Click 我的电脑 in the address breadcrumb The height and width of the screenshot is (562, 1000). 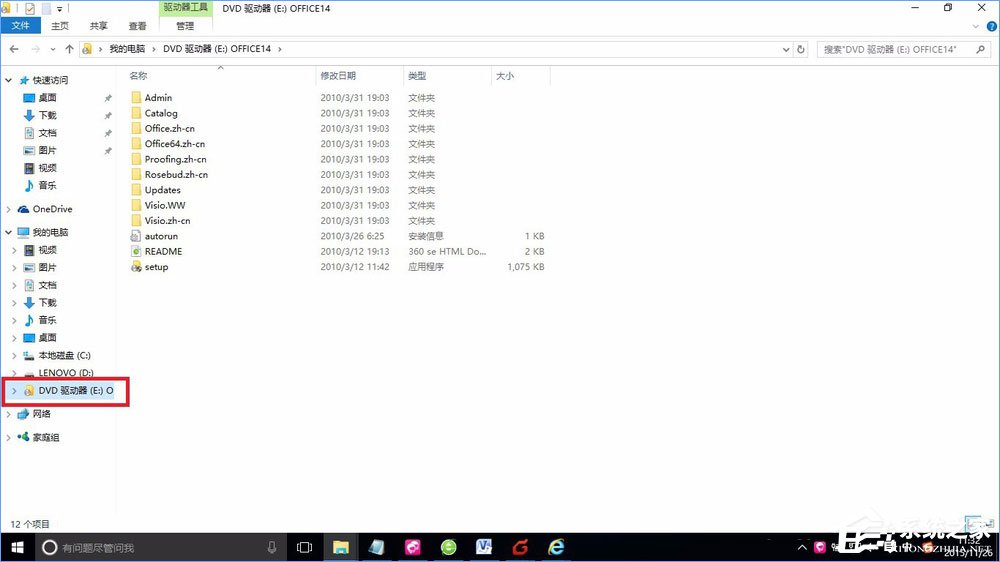[127, 49]
